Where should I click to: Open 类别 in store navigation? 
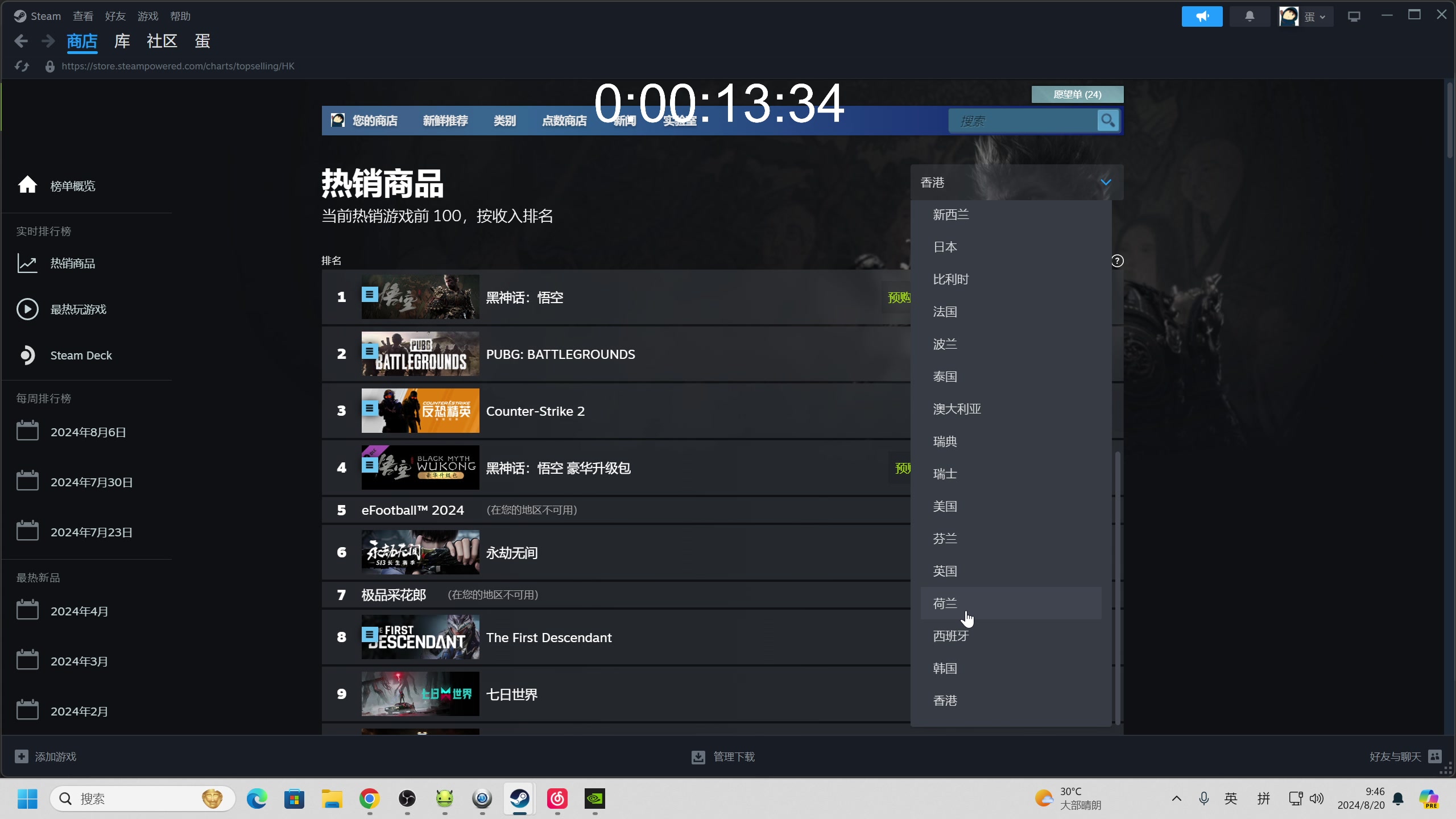click(x=504, y=121)
